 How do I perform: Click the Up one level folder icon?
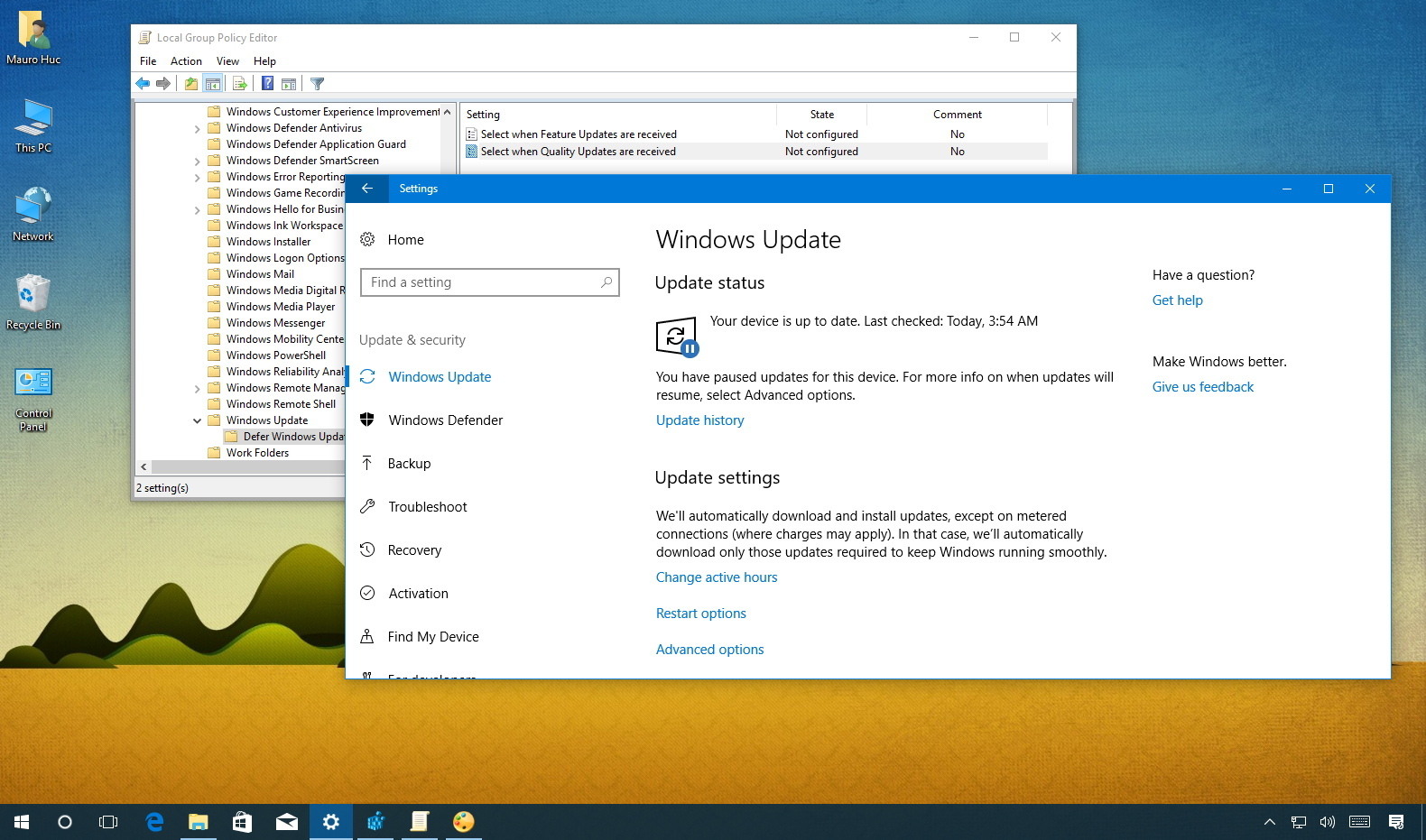(x=190, y=84)
